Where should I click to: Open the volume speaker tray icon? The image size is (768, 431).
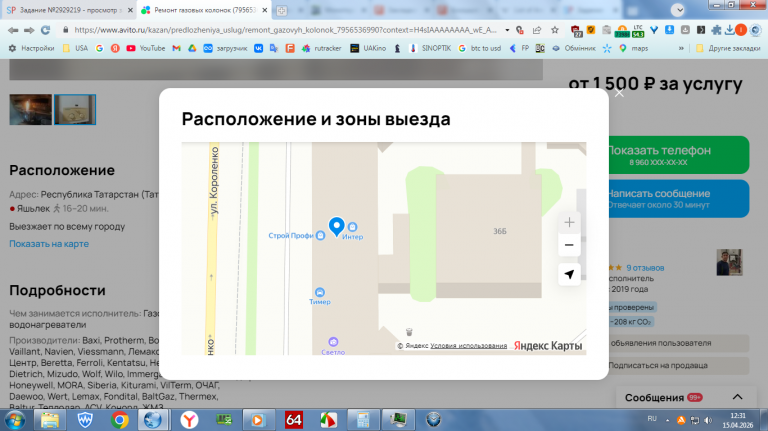708,420
